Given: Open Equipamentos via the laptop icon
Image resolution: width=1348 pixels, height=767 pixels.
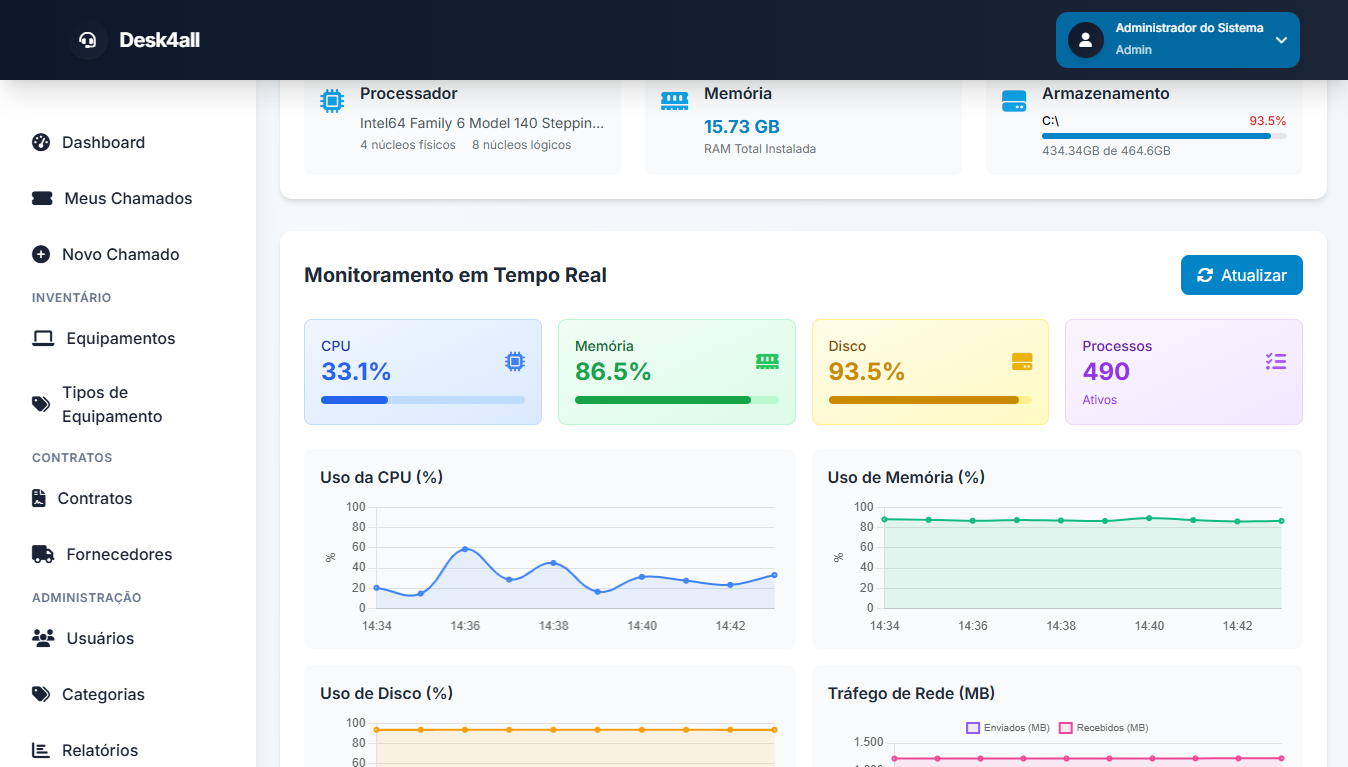Looking at the screenshot, I should (42, 338).
